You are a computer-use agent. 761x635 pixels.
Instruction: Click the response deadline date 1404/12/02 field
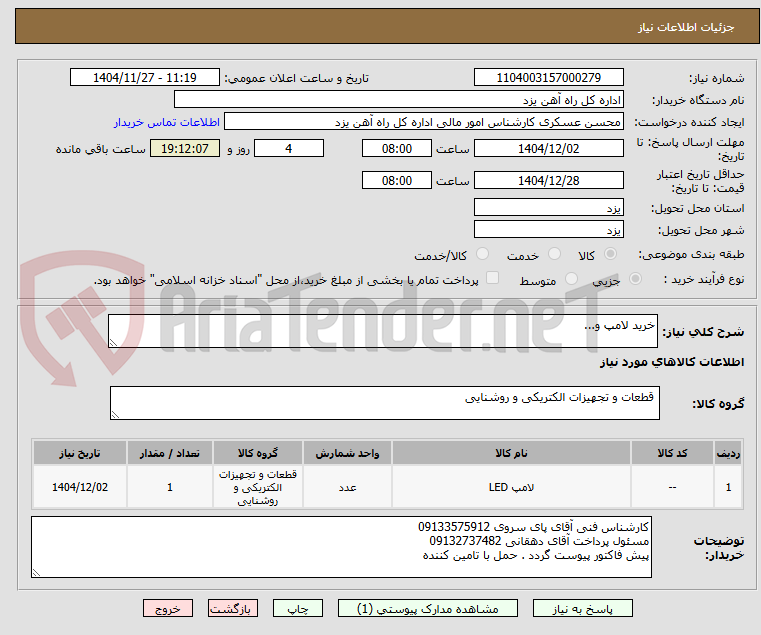pyautogui.click(x=548, y=148)
